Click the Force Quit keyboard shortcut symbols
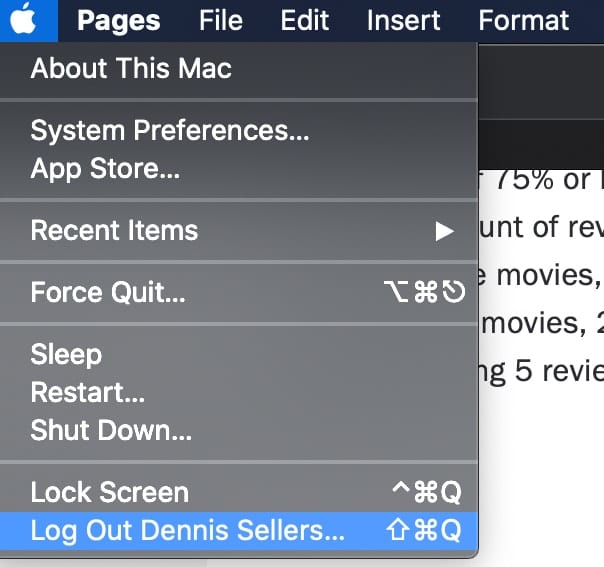The image size is (604, 567). (425, 294)
